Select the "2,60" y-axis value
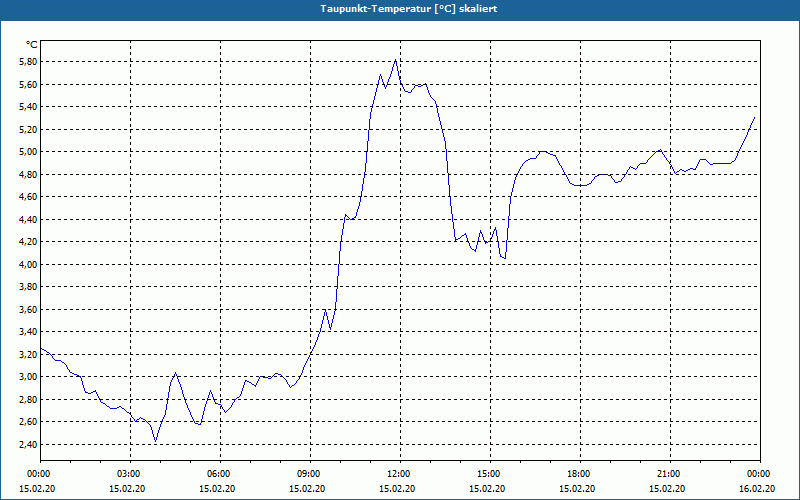 point(29,421)
